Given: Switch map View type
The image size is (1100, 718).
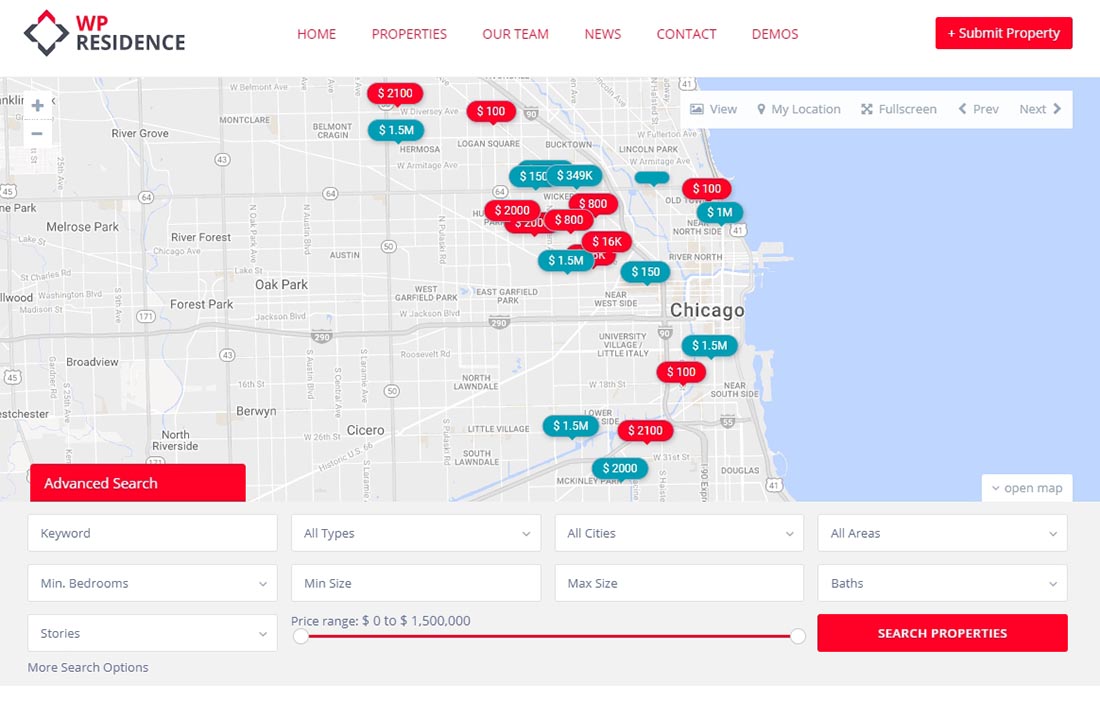Looking at the screenshot, I should 713,109.
